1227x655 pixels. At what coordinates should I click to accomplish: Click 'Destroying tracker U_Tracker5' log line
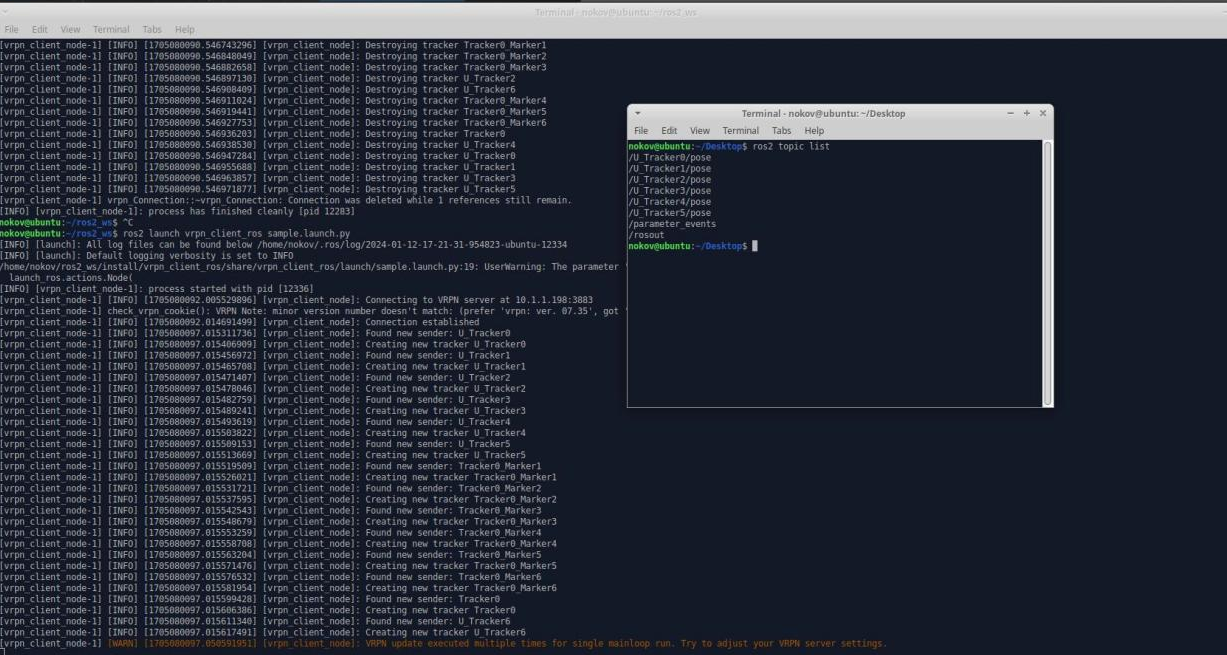[x=258, y=189]
